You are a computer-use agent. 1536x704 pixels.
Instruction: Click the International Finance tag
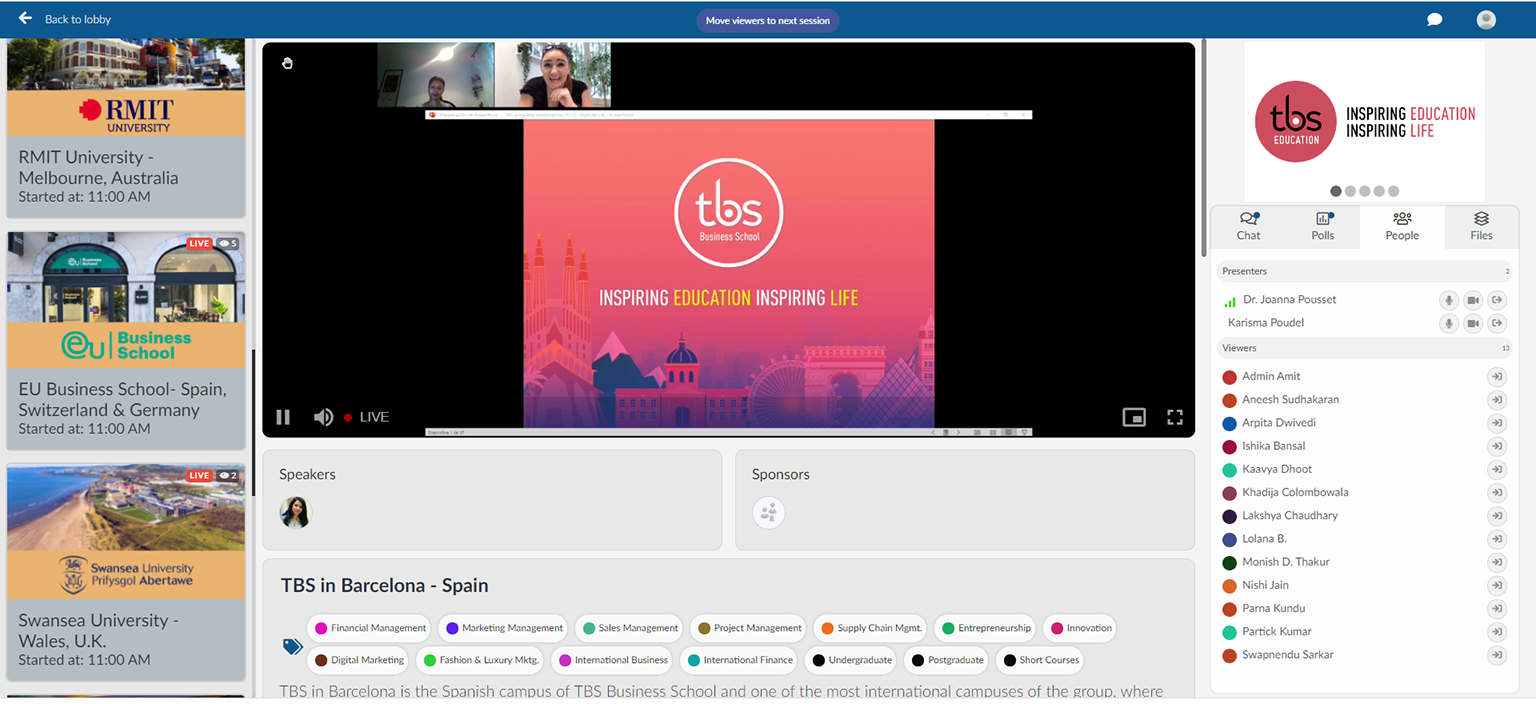point(738,660)
